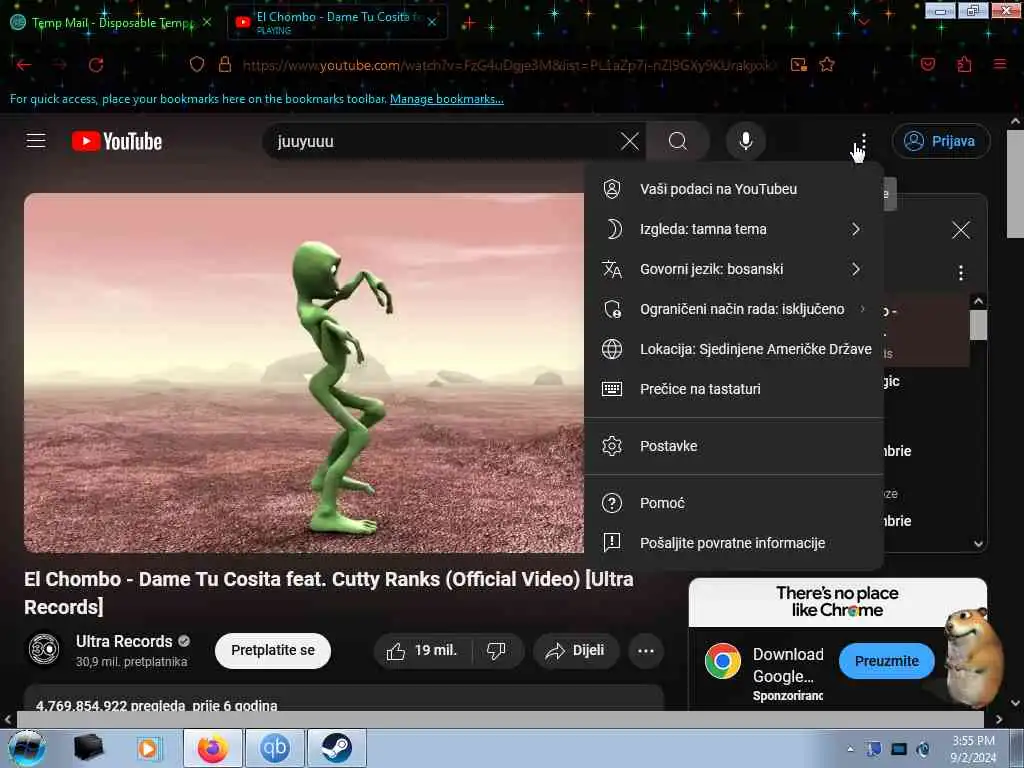This screenshot has height=768, width=1024.
Task: View site security via padlock icon
Action: point(225,64)
